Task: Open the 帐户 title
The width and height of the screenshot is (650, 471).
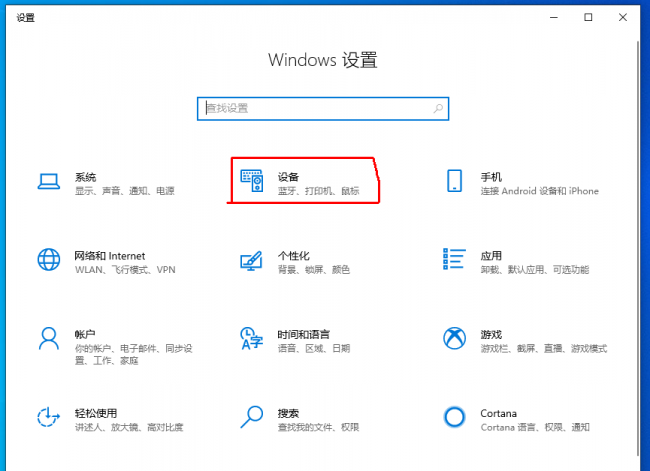Action: point(85,334)
